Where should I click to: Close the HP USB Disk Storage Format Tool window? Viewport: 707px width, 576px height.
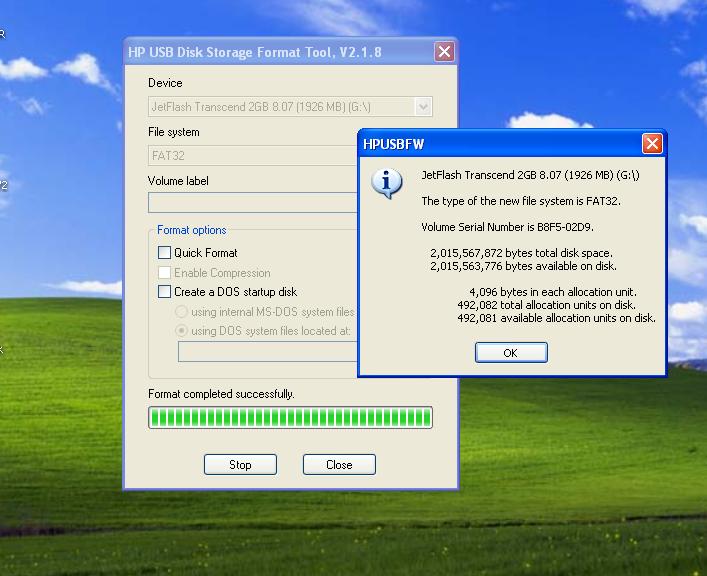(444, 52)
